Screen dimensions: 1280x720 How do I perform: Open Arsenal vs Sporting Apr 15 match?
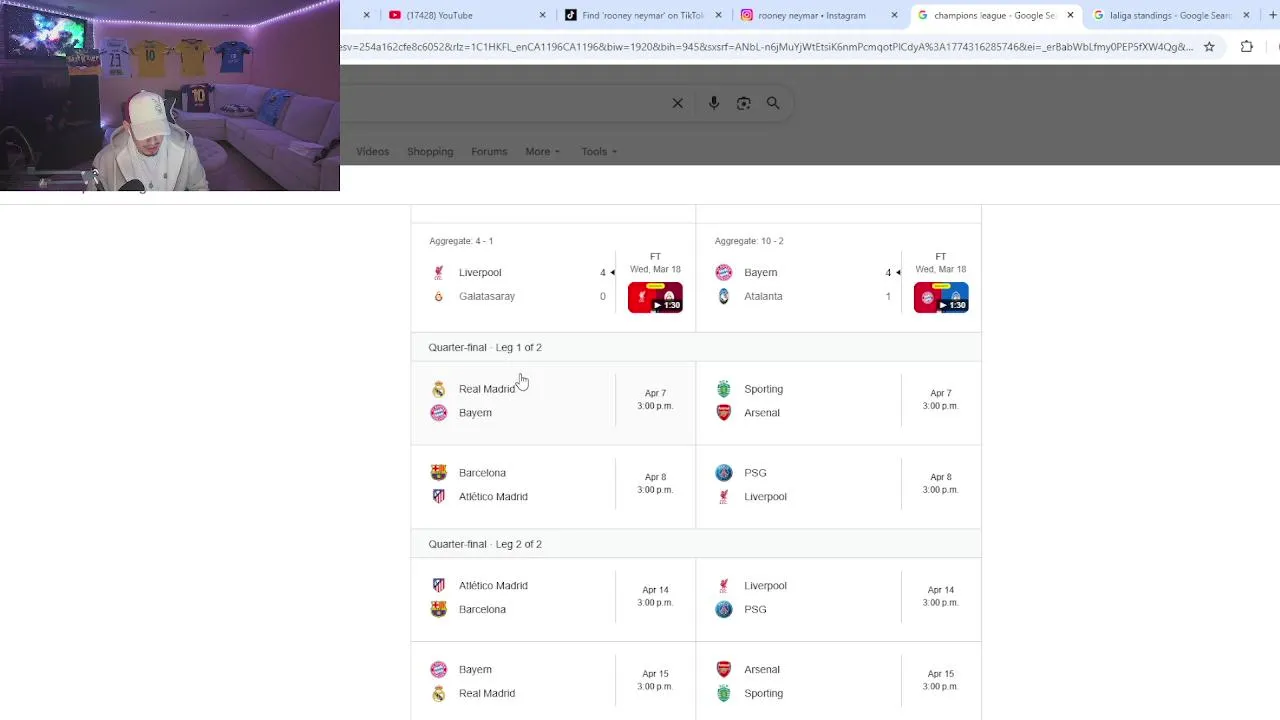point(839,682)
